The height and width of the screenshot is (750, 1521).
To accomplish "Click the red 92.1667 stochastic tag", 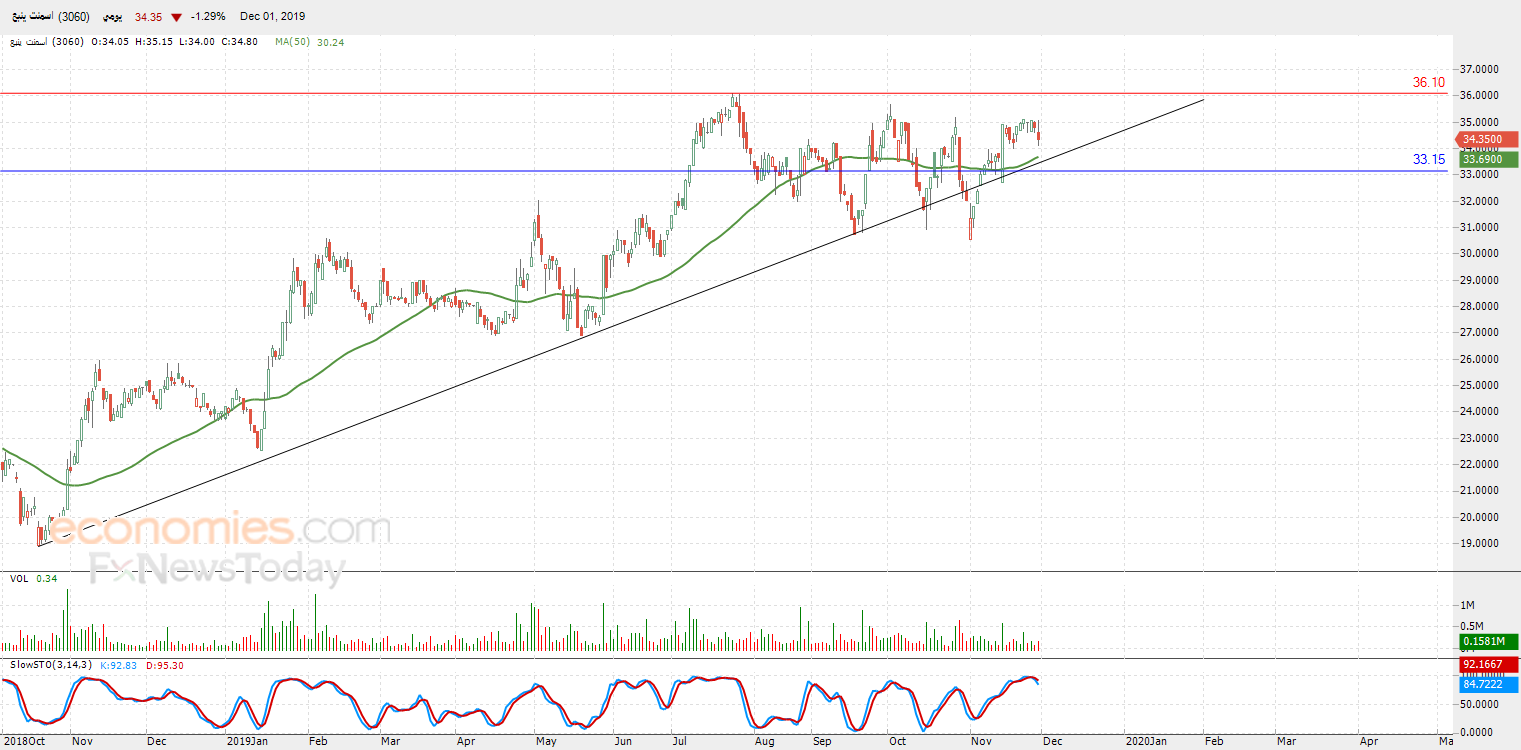I will (1490, 663).
